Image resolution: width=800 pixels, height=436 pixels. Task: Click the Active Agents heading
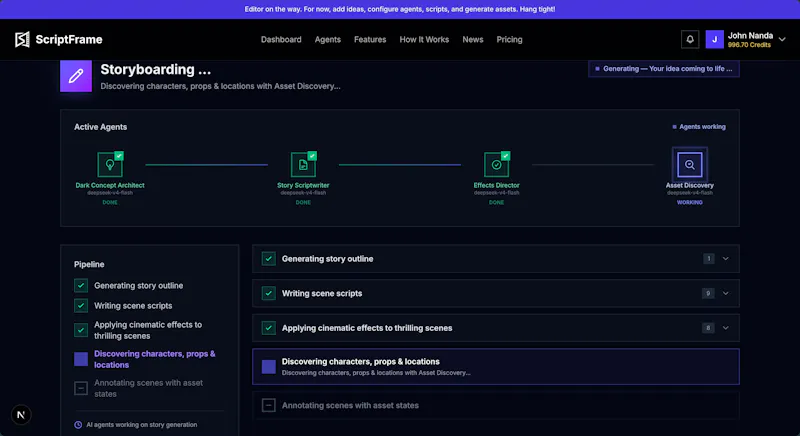pyautogui.click(x=101, y=127)
